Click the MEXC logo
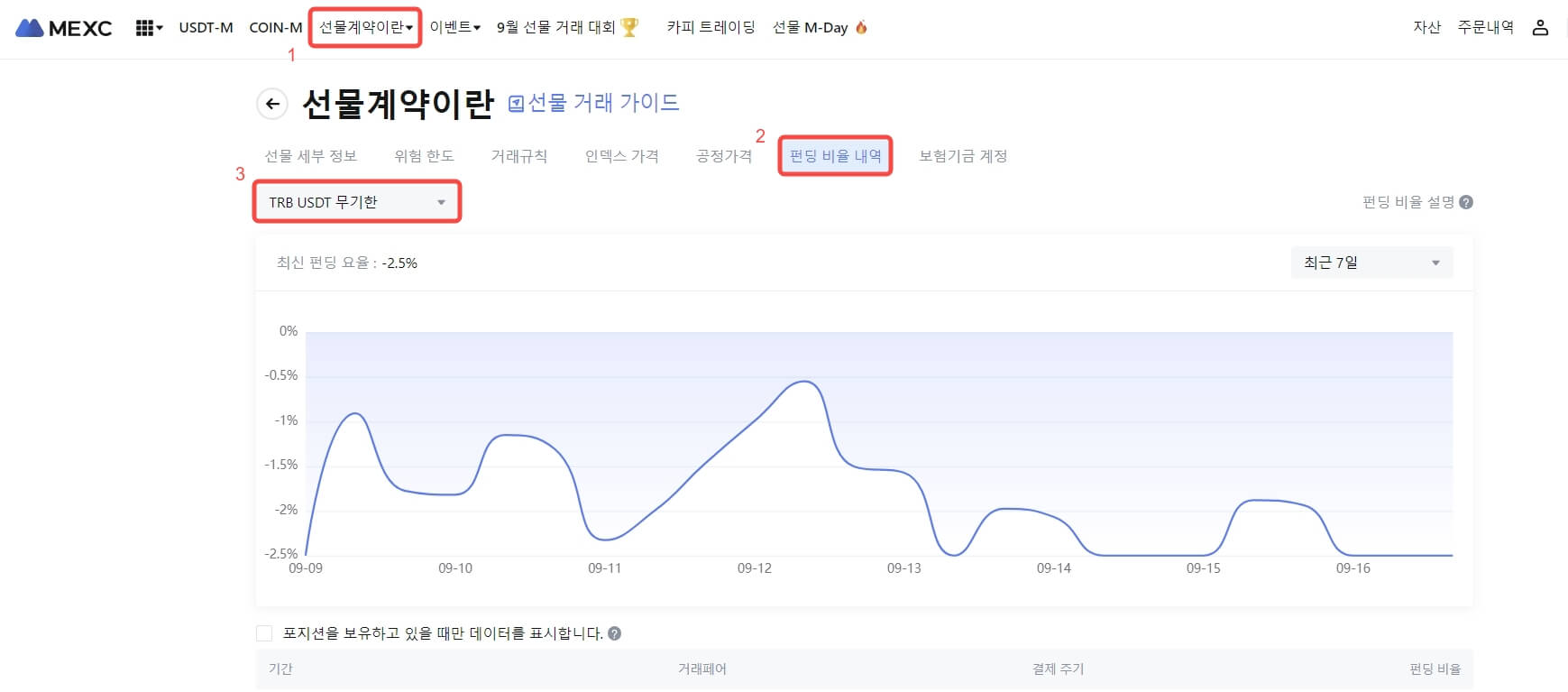 point(64,28)
